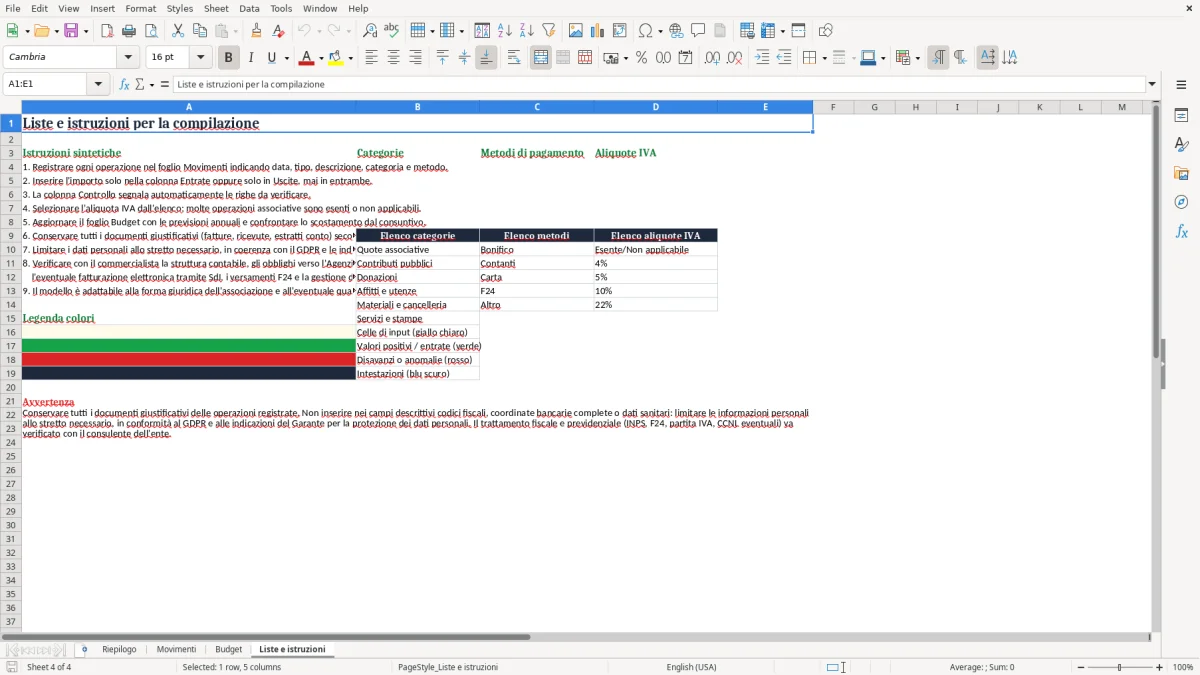Insert a hyperlink

tap(676, 31)
